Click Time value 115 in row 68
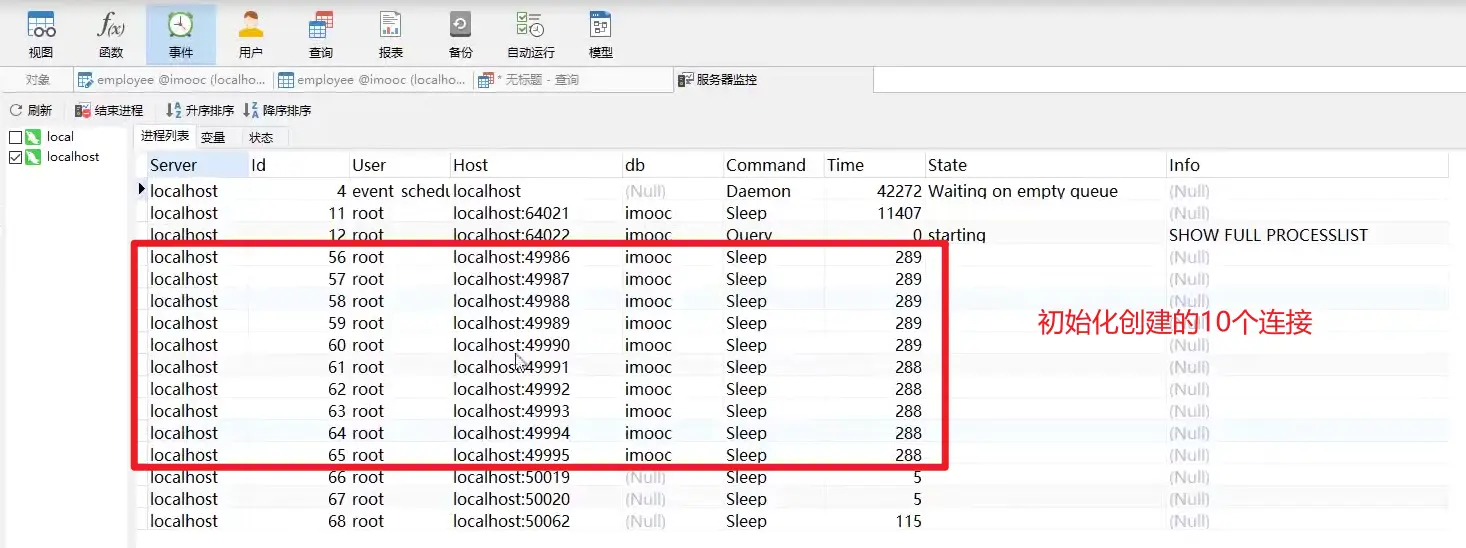The width and height of the screenshot is (1466, 548). 908,521
